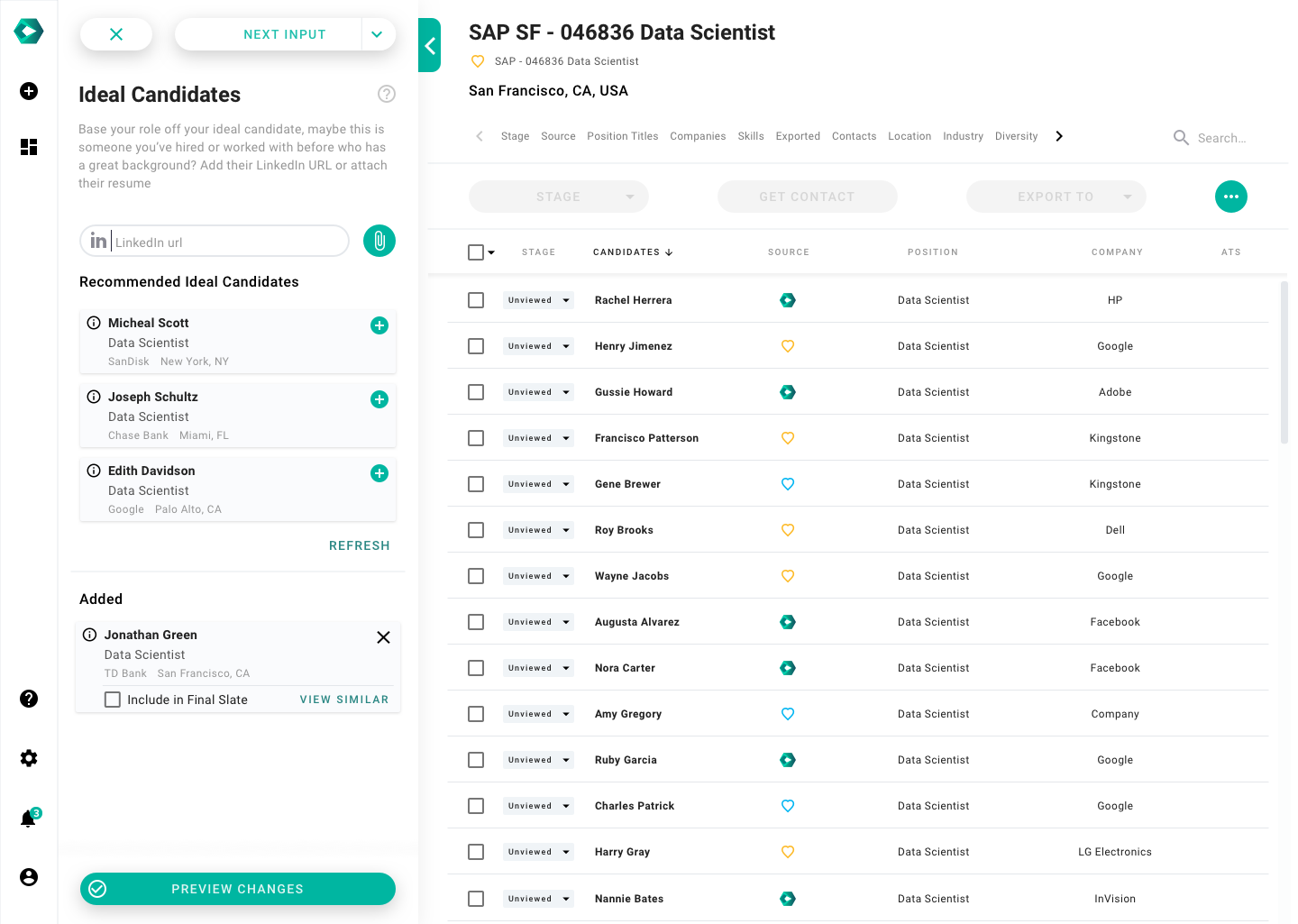
Task: Click the View Similar link
Action: tap(343, 700)
